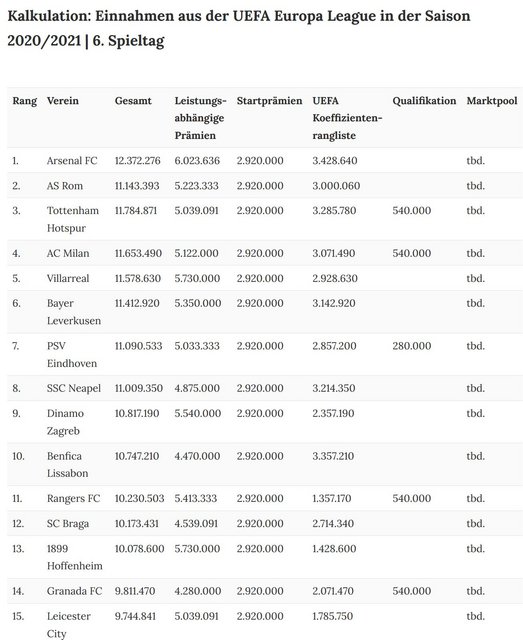This screenshot has width=523, height=640.
Task: Click the Villarreal club cell
Action: click(68, 278)
